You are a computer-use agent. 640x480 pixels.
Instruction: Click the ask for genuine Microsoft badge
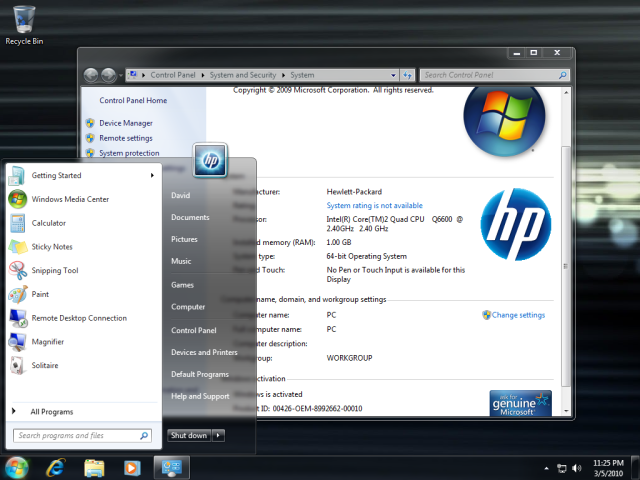[x=520, y=403]
